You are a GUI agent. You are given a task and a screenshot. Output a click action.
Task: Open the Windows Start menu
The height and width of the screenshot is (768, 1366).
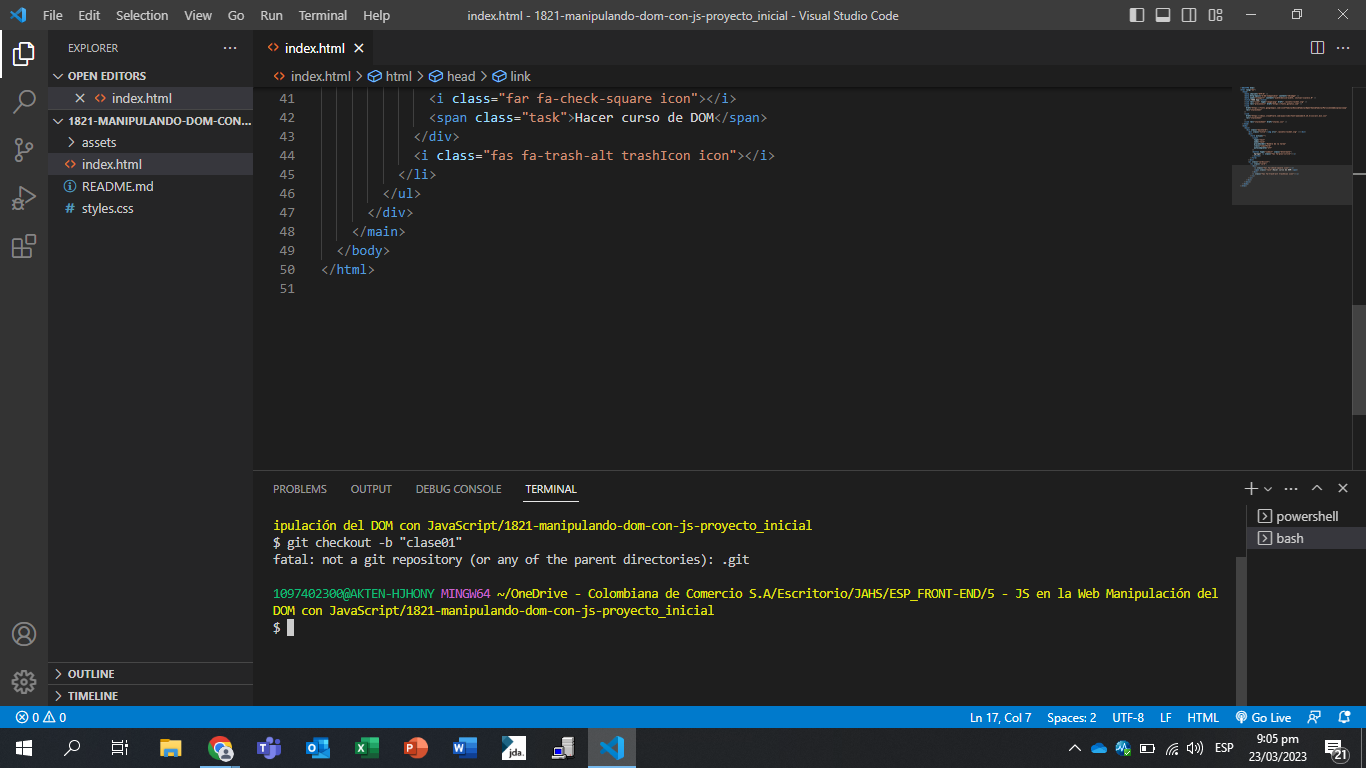point(24,747)
